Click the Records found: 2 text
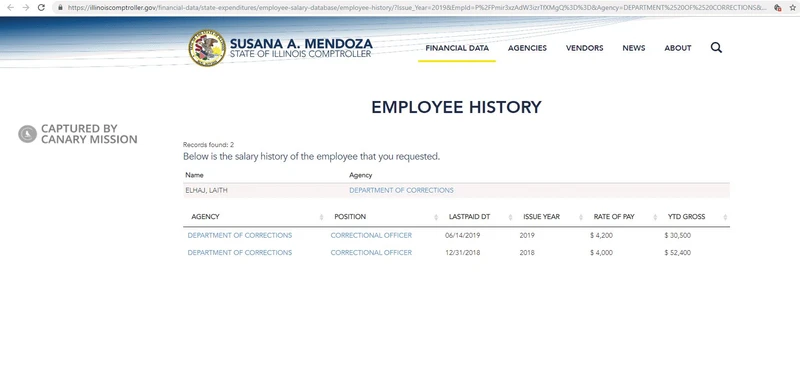The width and height of the screenshot is (800, 366). tap(208, 145)
